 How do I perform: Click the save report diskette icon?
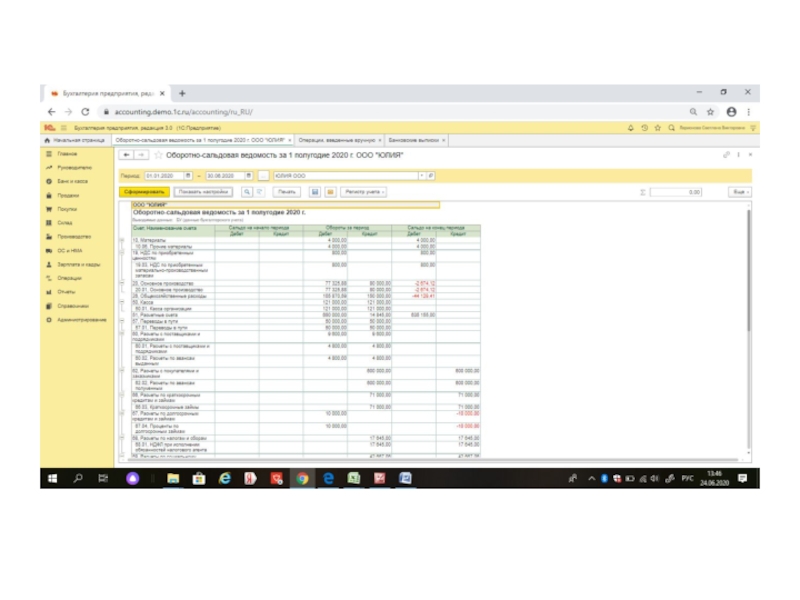click(x=315, y=190)
